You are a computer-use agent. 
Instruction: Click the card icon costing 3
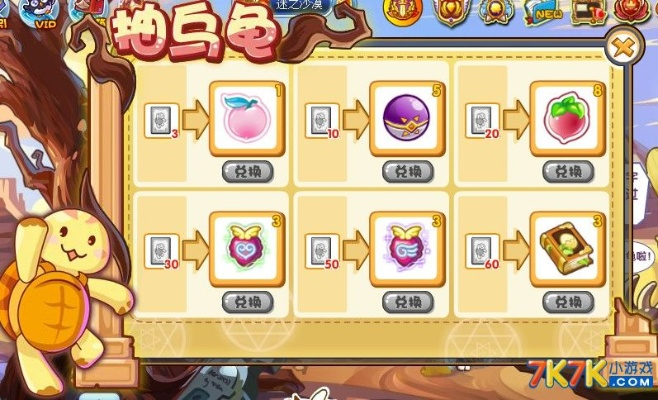pos(162,121)
